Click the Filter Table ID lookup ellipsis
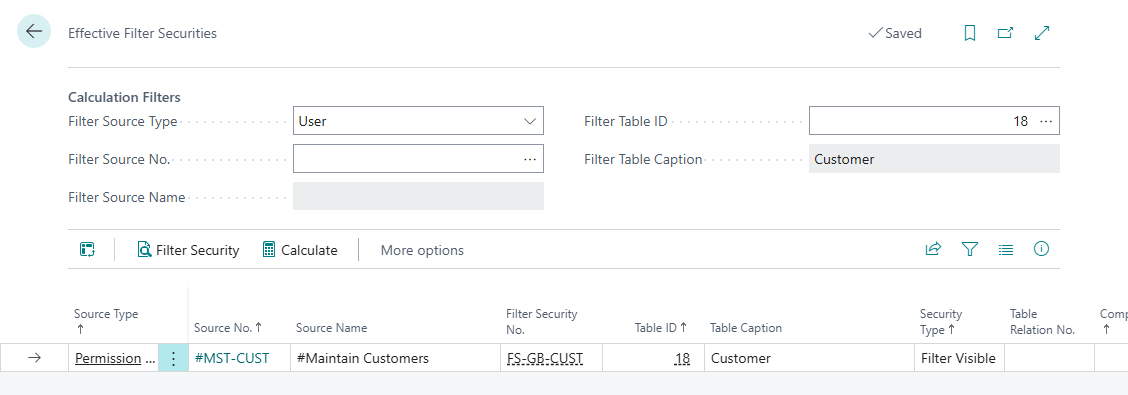1128x395 pixels. click(x=1045, y=122)
